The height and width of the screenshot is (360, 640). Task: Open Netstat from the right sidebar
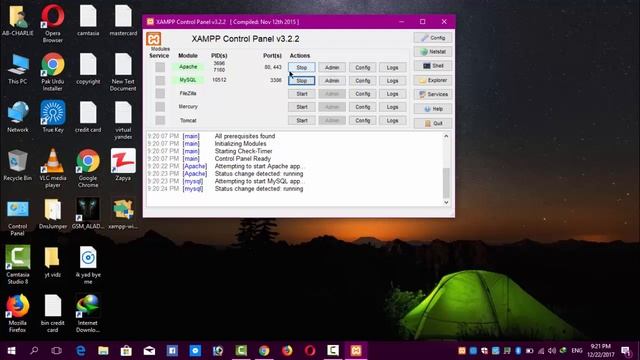[433, 52]
